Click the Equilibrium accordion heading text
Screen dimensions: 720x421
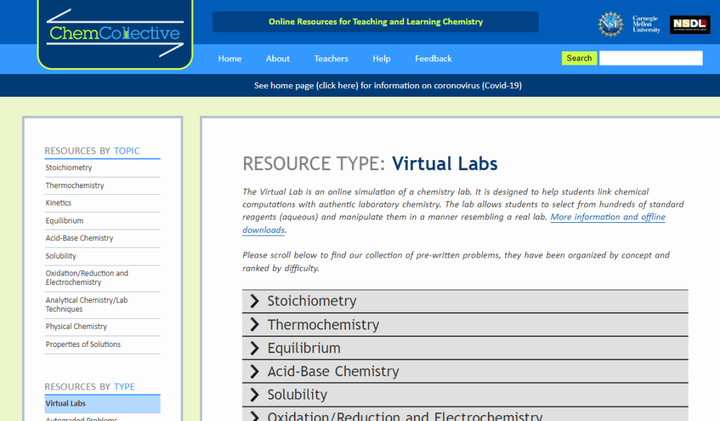(x=304, y=348)
